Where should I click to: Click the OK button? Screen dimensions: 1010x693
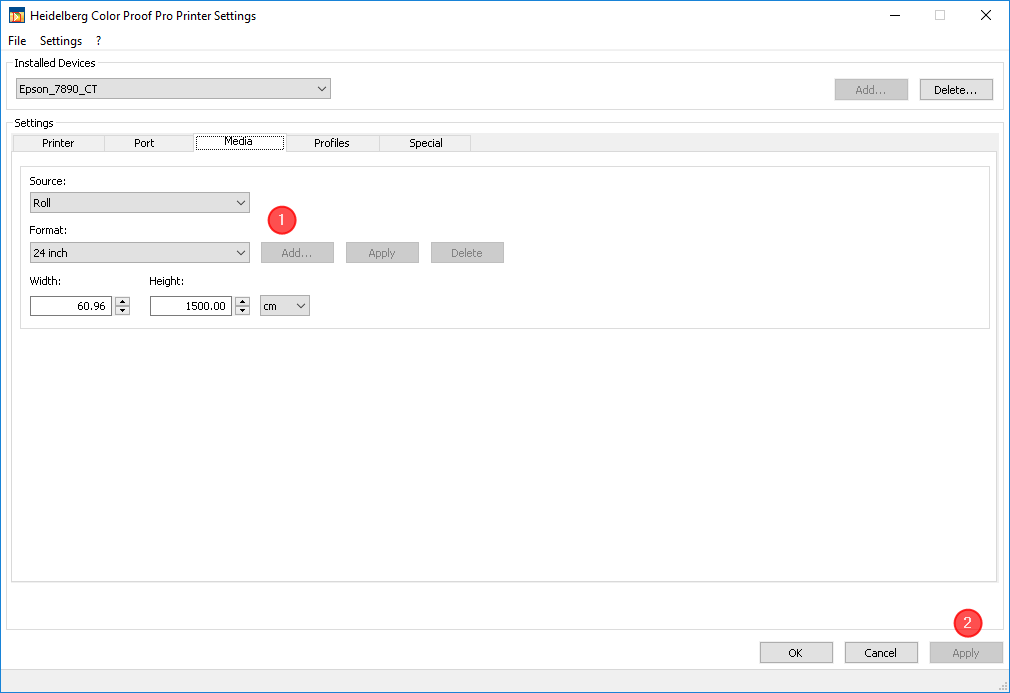pyautogui.click(x=796, y=652)
